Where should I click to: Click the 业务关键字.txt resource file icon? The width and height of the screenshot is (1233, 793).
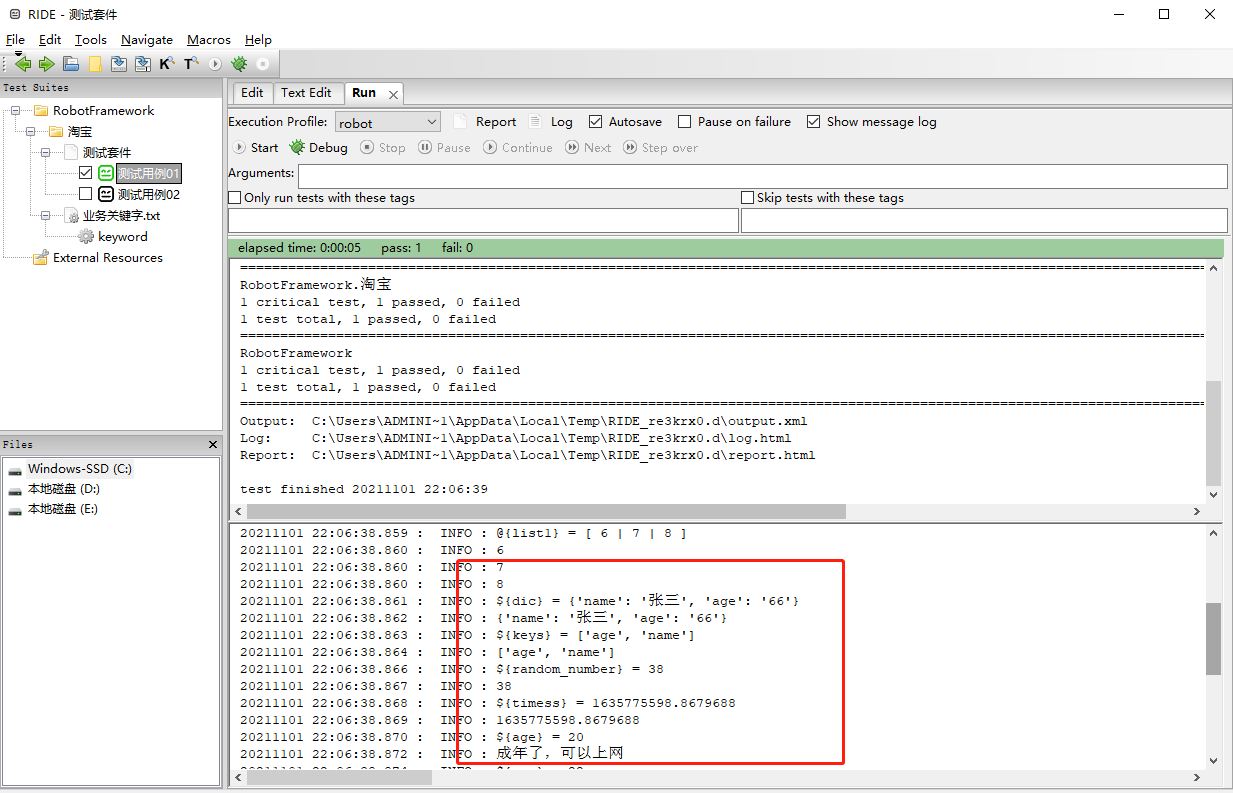72,215
